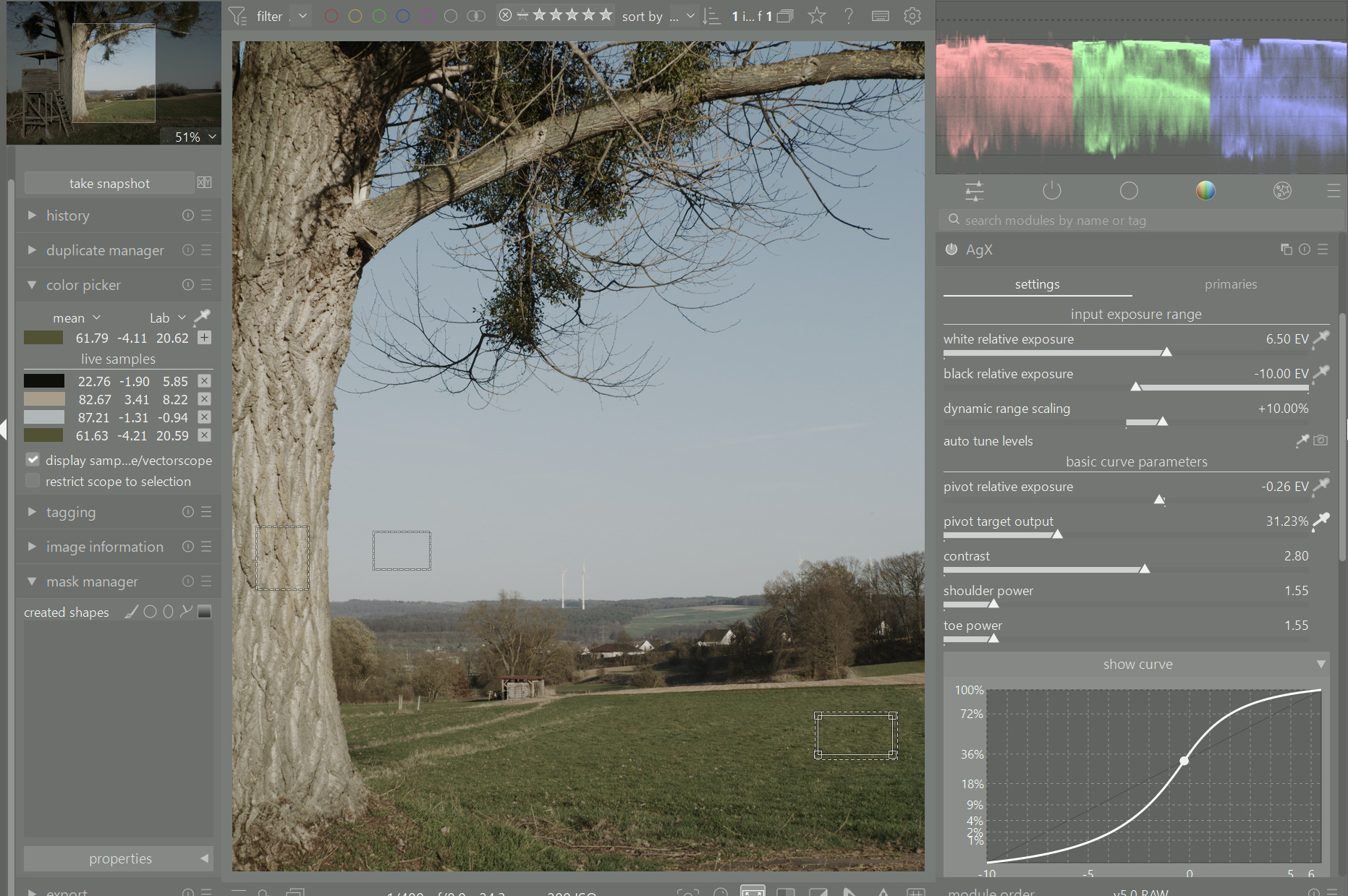The height and width of the screenshot is (896, 1348).
Task: Click the grouped images stack icon
Action: click(785, 16)
